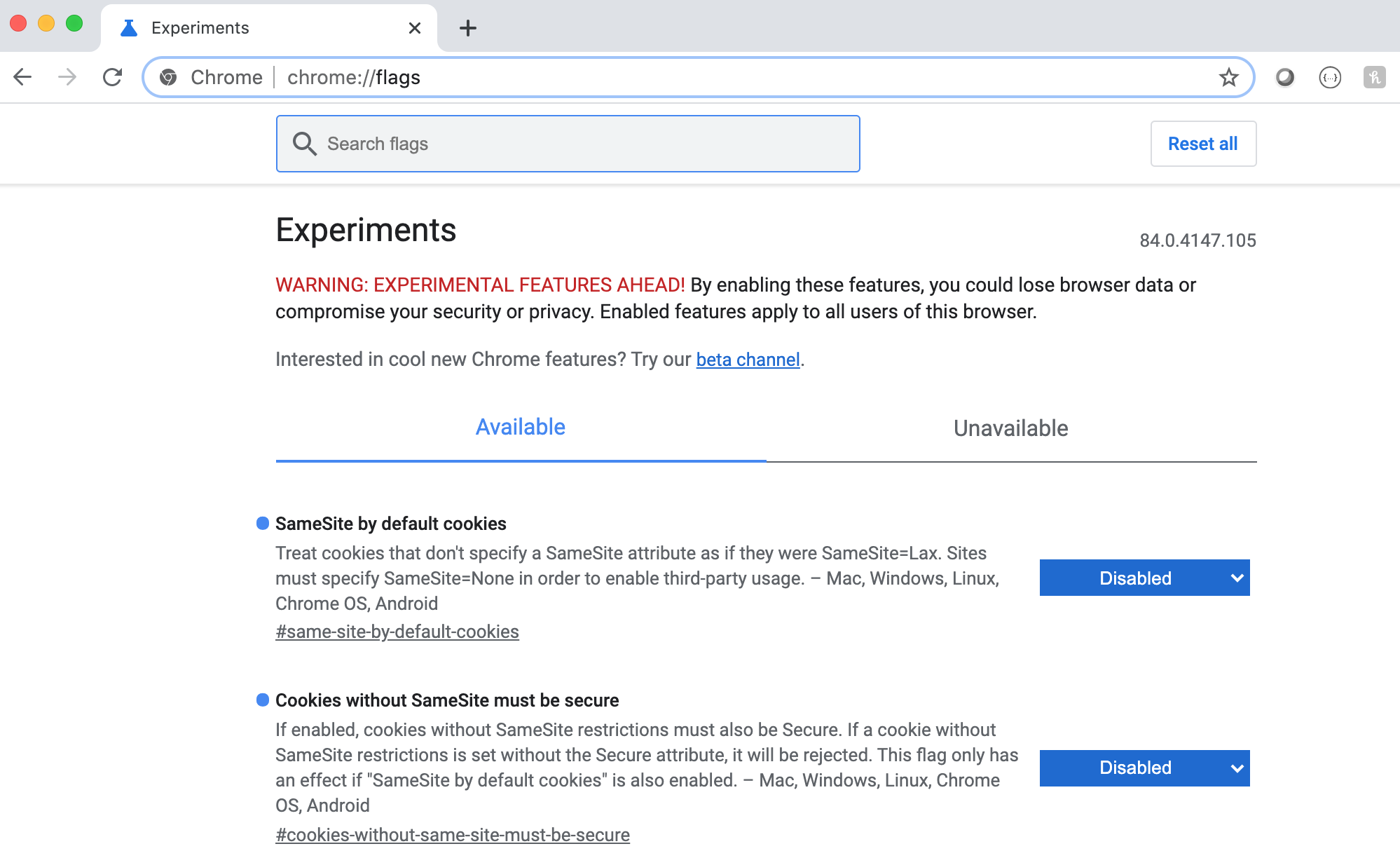Click the browser back arrow

(23, 77)
